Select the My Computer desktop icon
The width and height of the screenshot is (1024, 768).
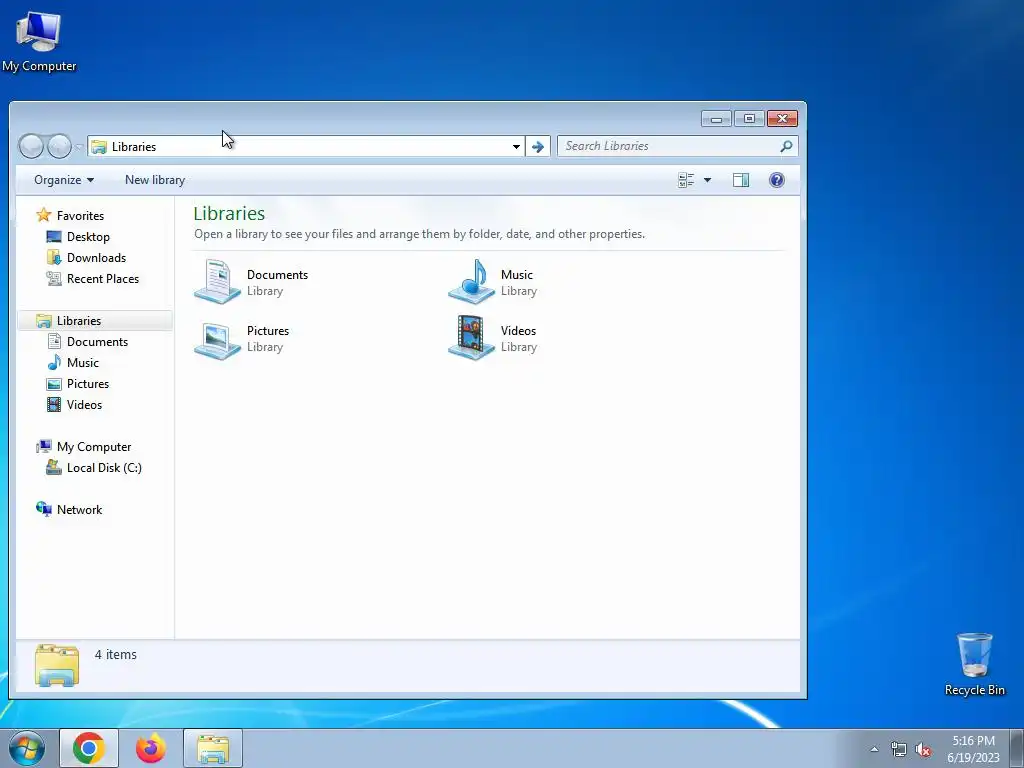tap(39, 41)
